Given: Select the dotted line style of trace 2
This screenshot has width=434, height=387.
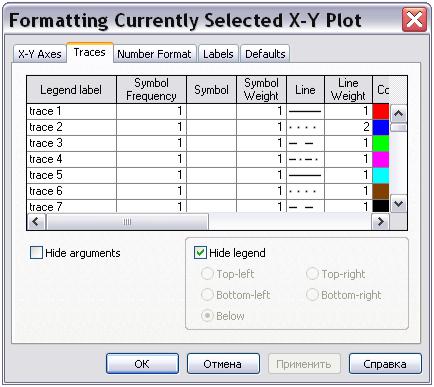Looking at the screenshot, I should 305,127.
